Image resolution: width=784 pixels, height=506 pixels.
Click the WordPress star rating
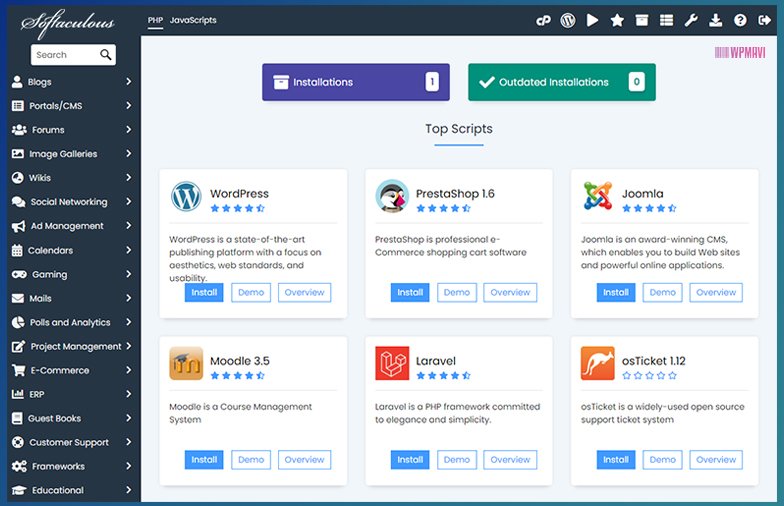click(x=238, y=208)
